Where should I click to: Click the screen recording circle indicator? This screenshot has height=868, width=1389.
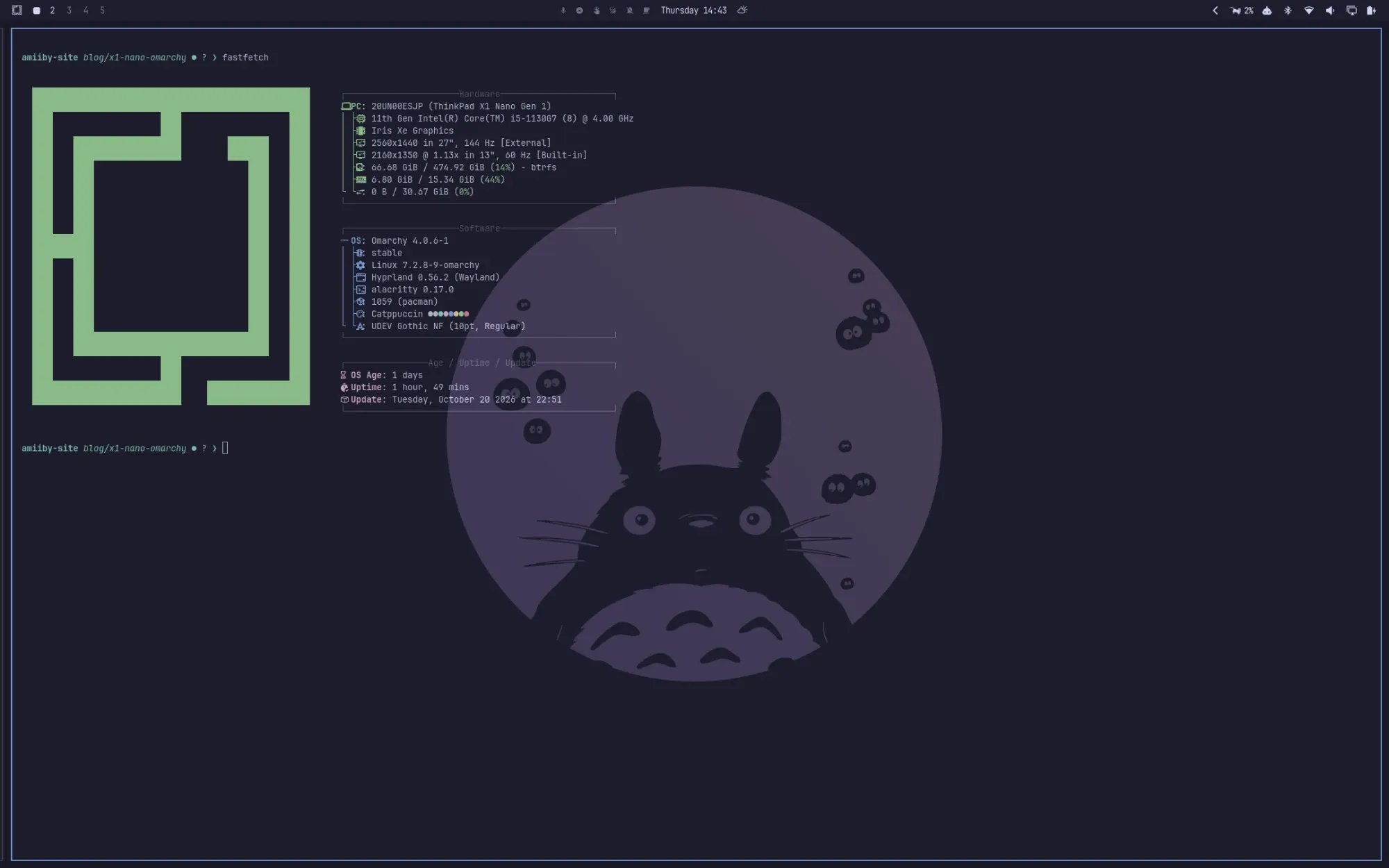[579, 10]
